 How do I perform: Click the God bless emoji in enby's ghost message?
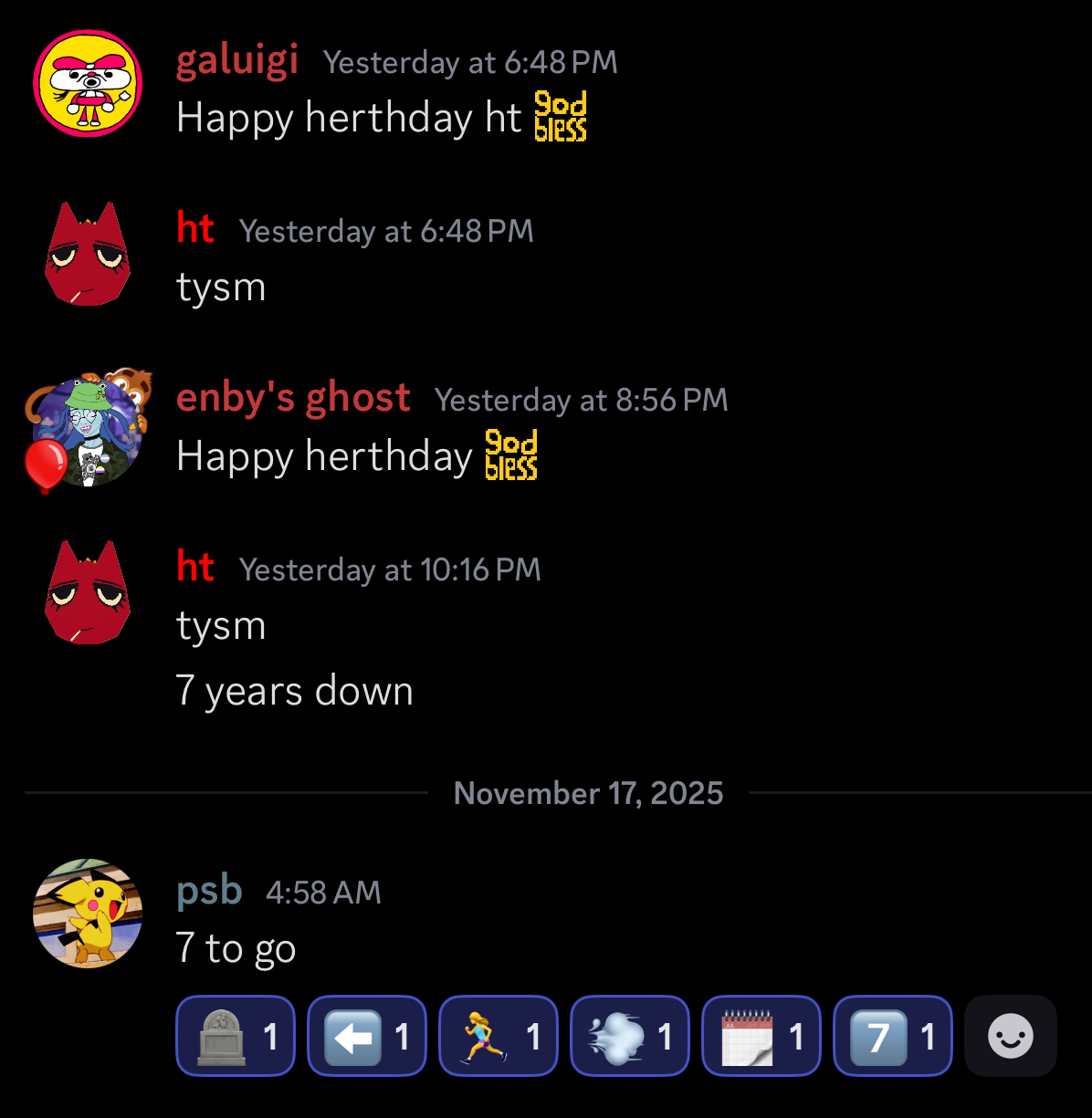click(x=511, y=455)
